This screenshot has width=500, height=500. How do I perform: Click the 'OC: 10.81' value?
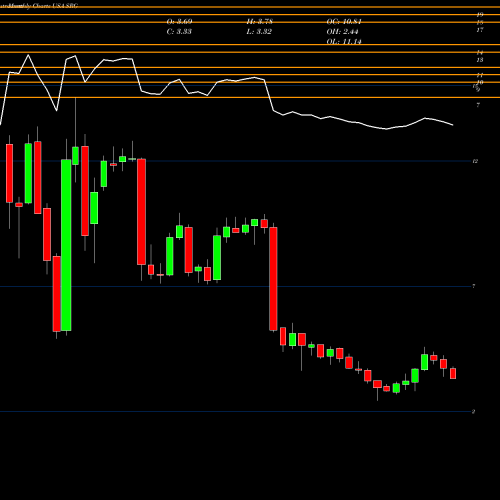pyautogui.click(x=344, y=22)
